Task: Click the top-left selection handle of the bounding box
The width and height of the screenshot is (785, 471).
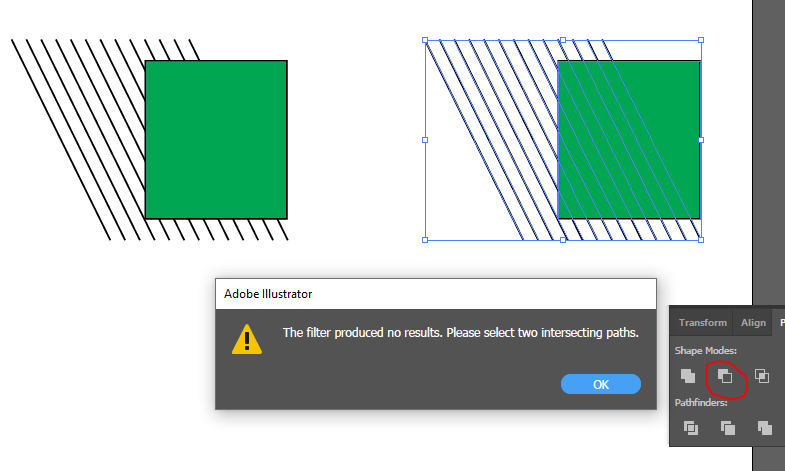Action: tap(426, 41)
